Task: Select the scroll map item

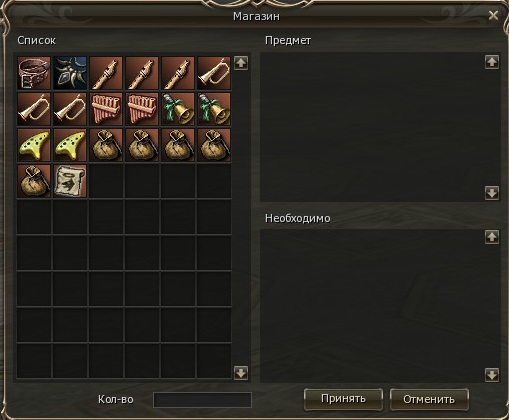Action: 70,181
